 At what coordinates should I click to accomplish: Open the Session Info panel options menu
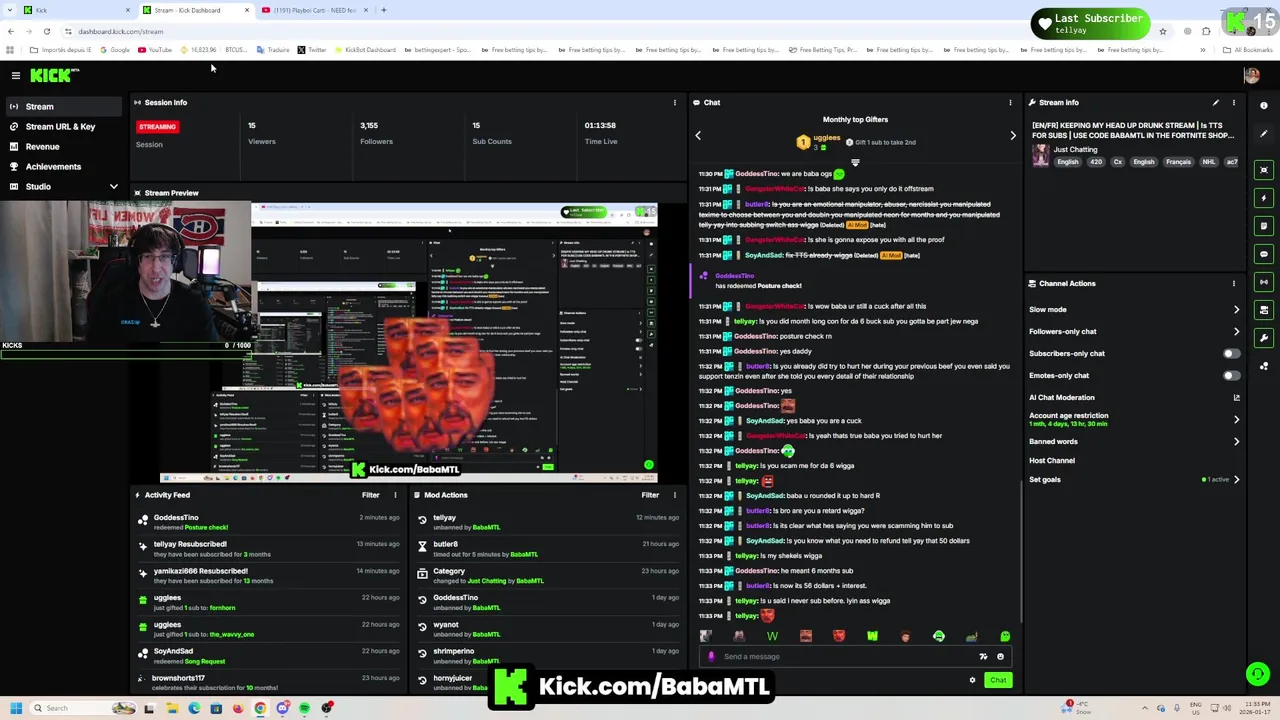tap(674, 102)
